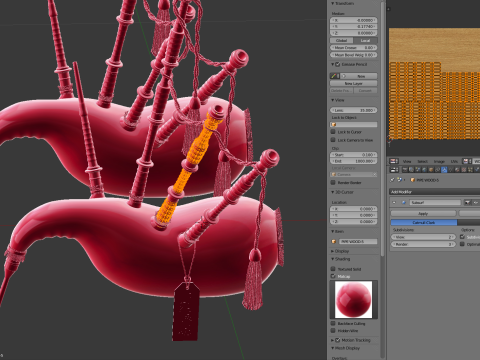Open UVs menu in UV editor
Image resolution: width=480 pixels, height=360 pixels.
454,161
